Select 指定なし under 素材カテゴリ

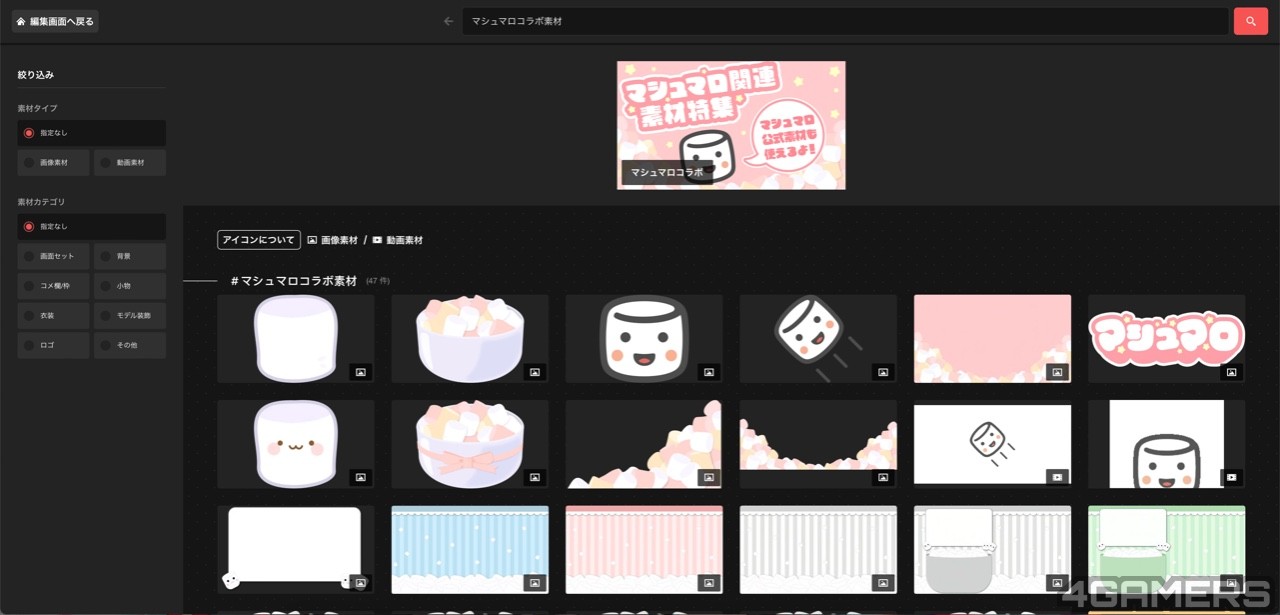point(92,227)
